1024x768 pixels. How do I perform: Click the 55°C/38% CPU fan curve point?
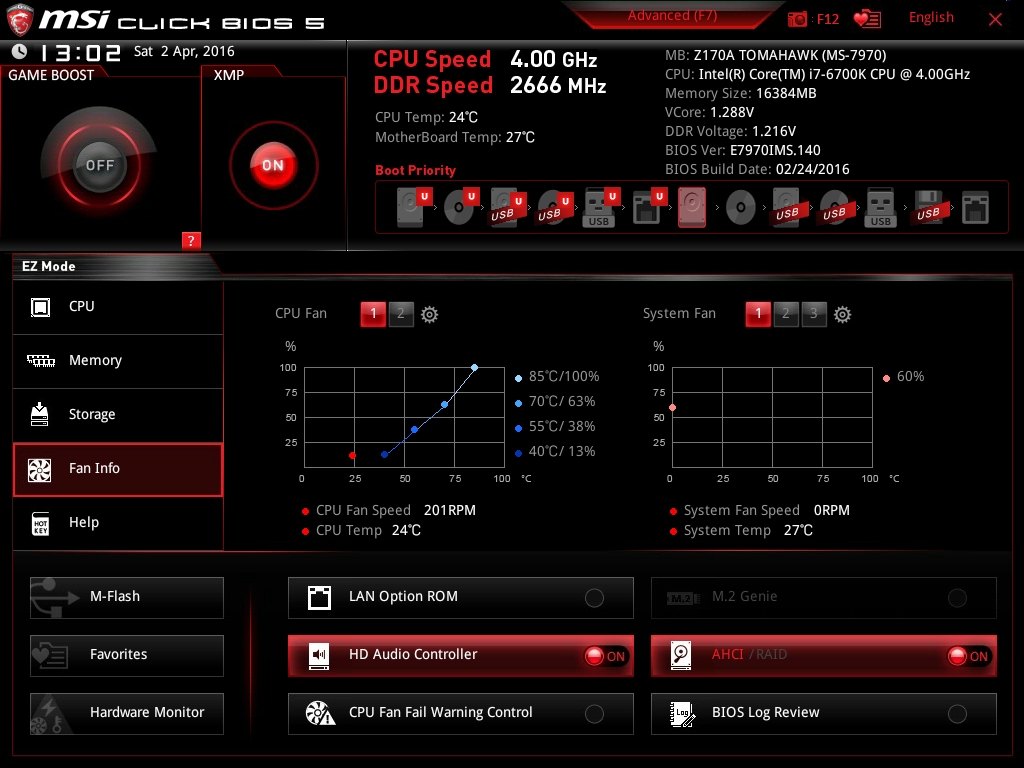(x=415, y=430)
